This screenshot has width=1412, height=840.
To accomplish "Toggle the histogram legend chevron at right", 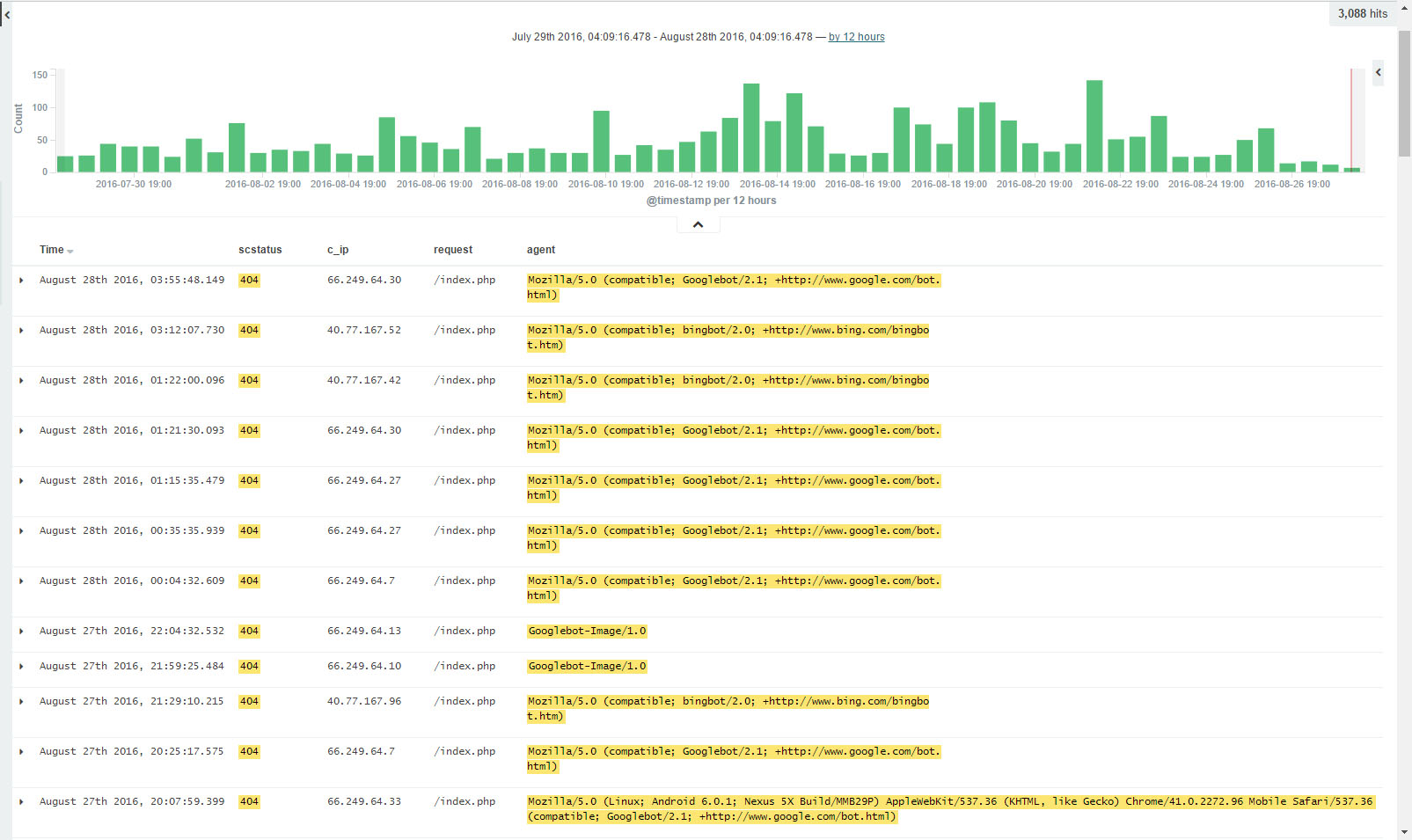I will pos(1378,73).
